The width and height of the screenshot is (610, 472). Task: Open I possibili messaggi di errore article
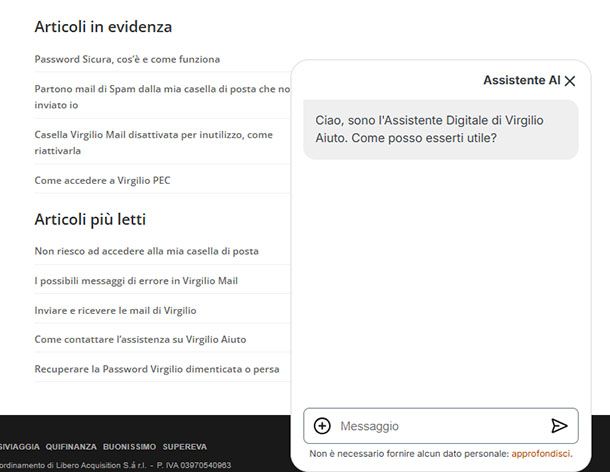point(136,281)
